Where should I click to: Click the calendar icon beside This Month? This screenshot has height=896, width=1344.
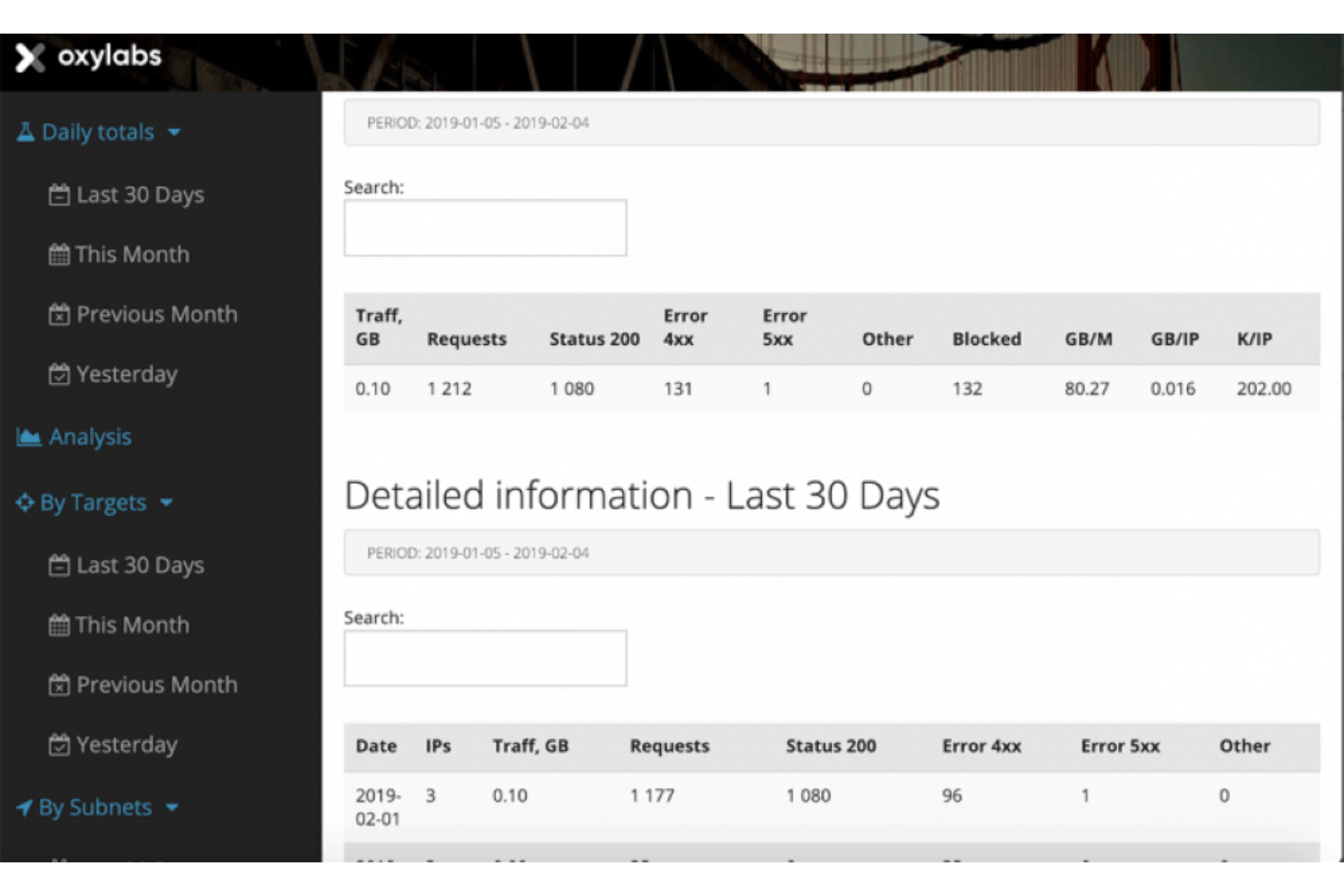(x=59, y=254)
